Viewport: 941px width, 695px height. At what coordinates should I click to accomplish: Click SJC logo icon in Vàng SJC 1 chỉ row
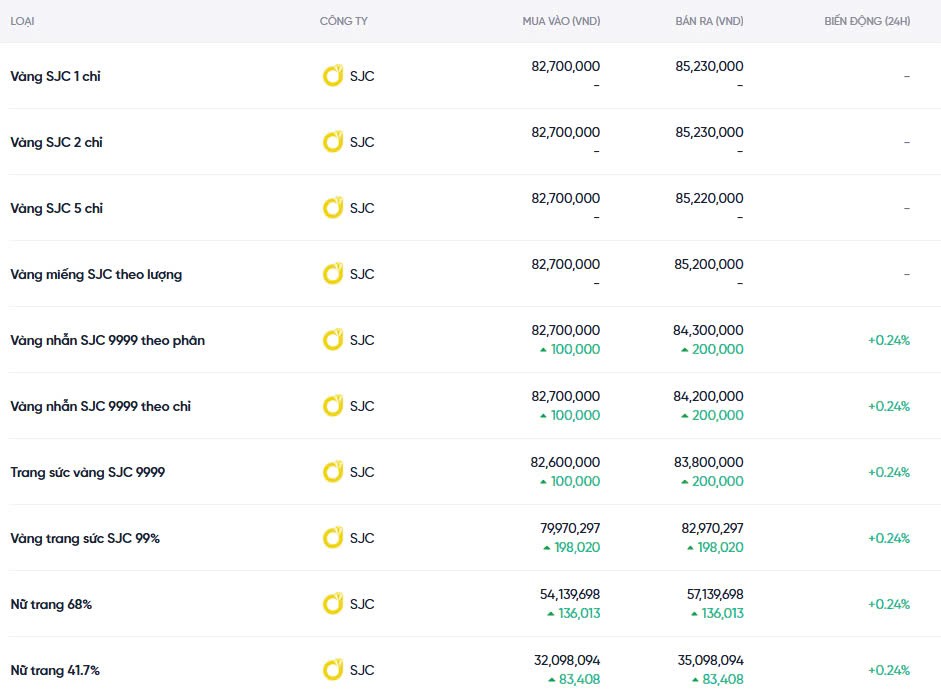332,76
